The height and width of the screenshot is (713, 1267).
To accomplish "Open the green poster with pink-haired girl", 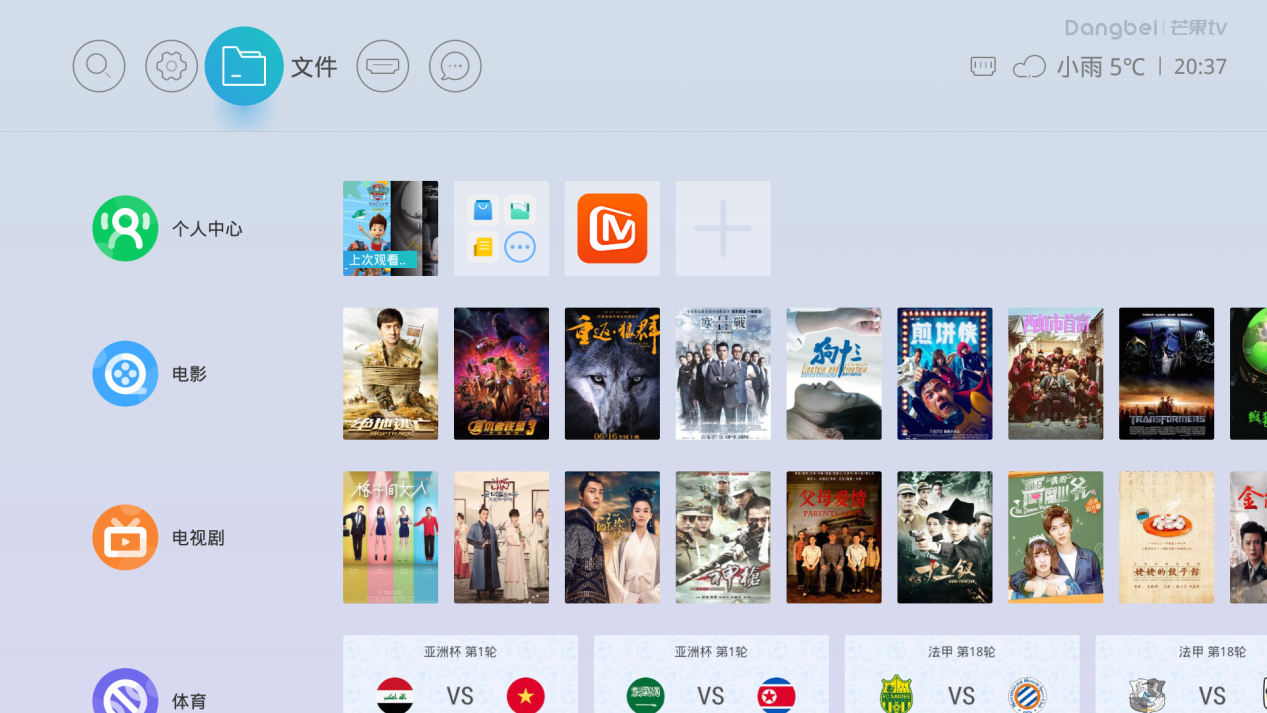I will click(x=1056, y=538).
